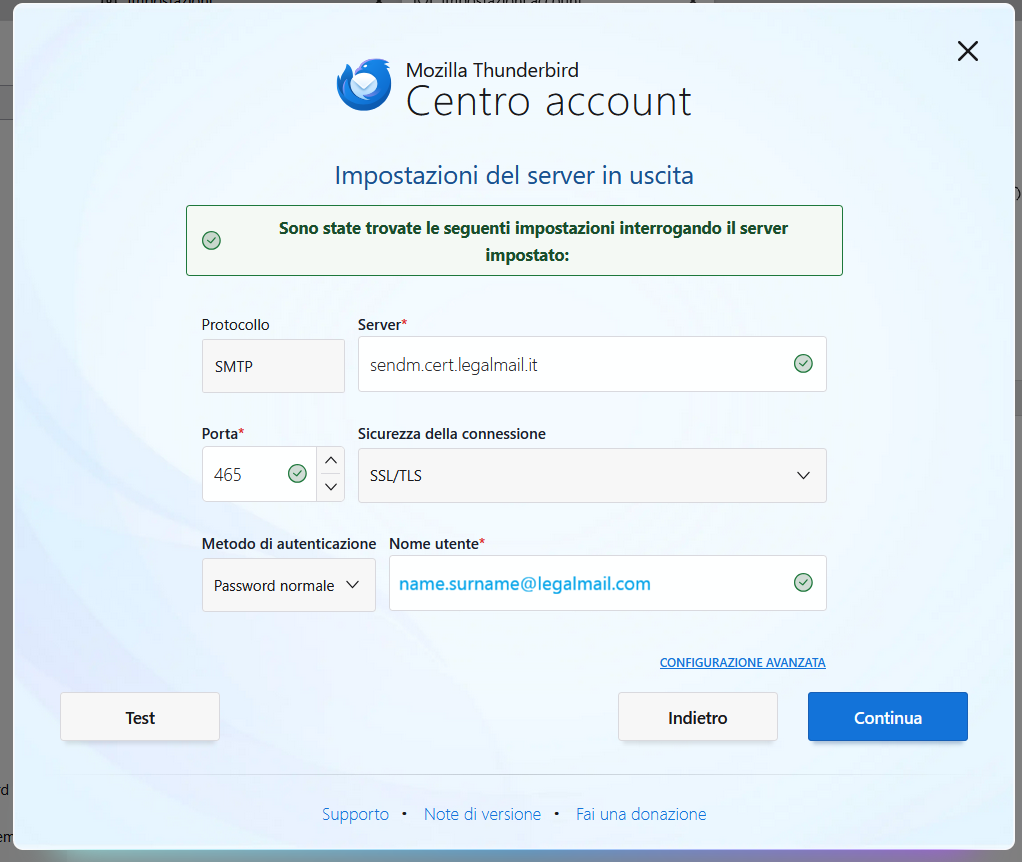Expand the Metodo di autenticazione dropdown
This screenshot has width=1022, height=862.
click(288, 585)
